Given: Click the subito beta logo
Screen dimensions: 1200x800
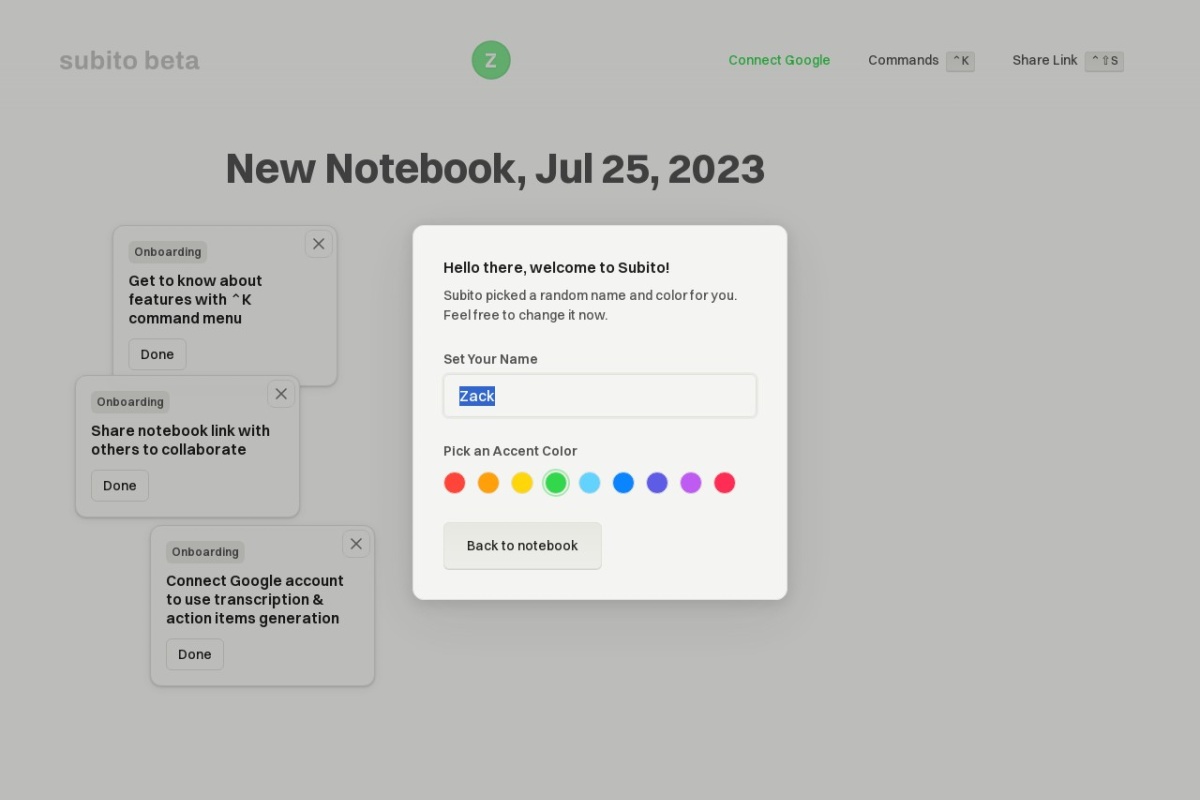Looking at the screenshot, I should tap(129, 60).
